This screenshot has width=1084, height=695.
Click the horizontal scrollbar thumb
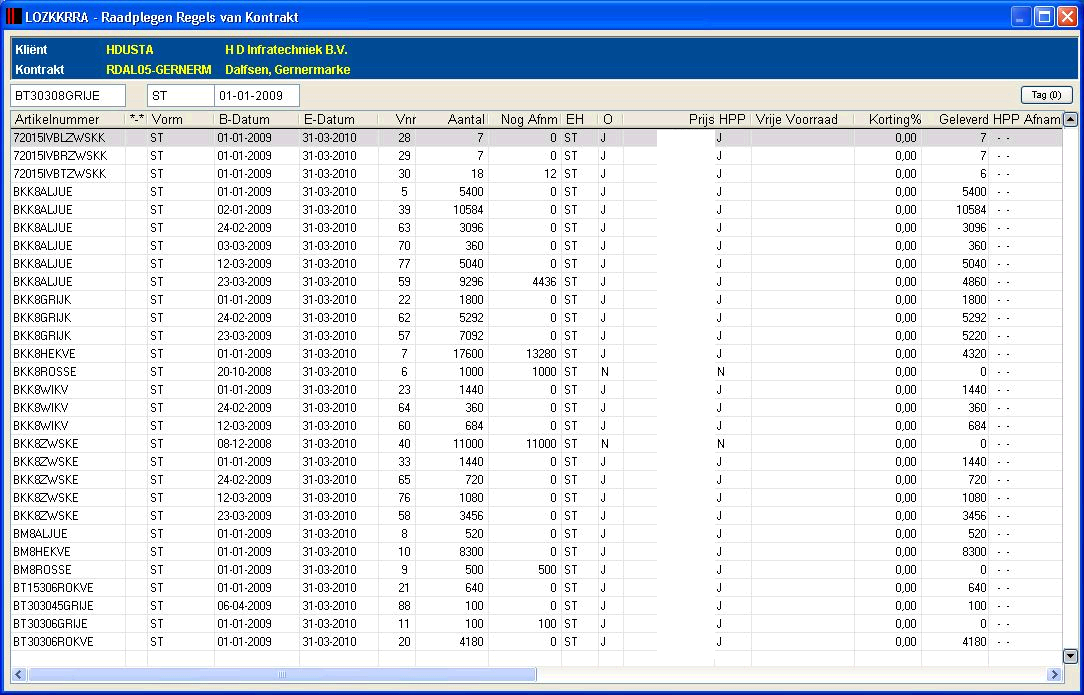tap(282, 674)
